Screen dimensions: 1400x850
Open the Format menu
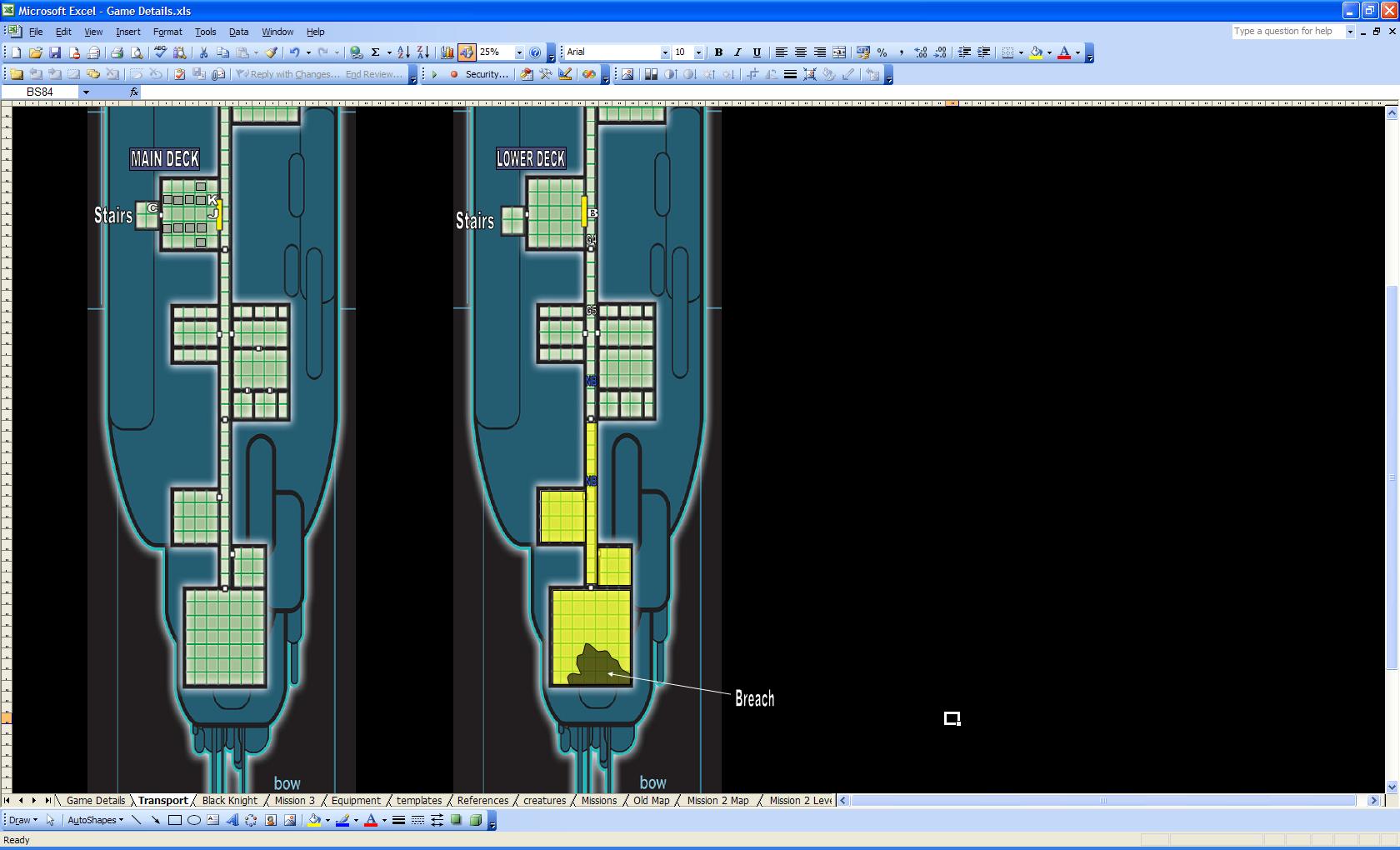click(x=167, y=32)
